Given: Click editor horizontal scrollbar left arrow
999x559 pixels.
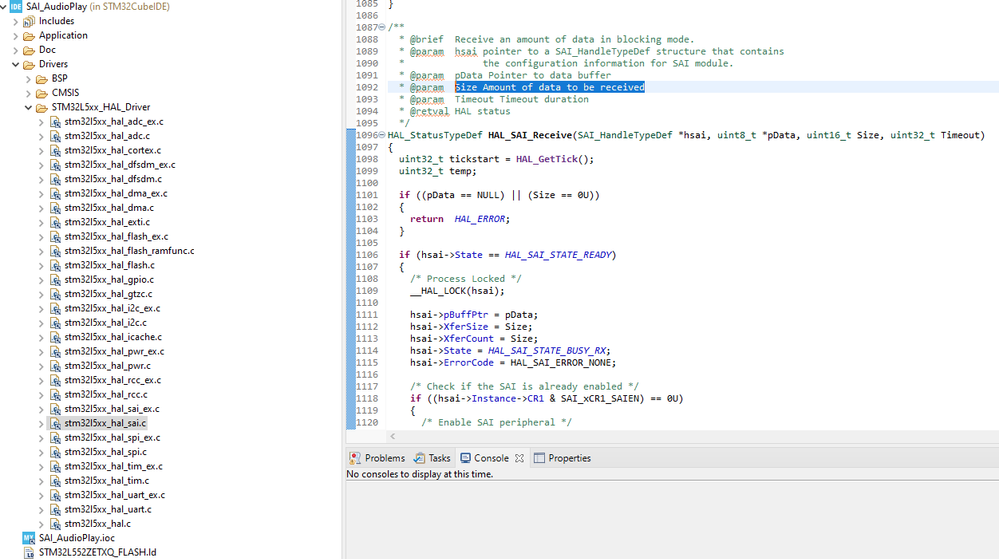Looking at the screenshot, I should coord(392,437).
